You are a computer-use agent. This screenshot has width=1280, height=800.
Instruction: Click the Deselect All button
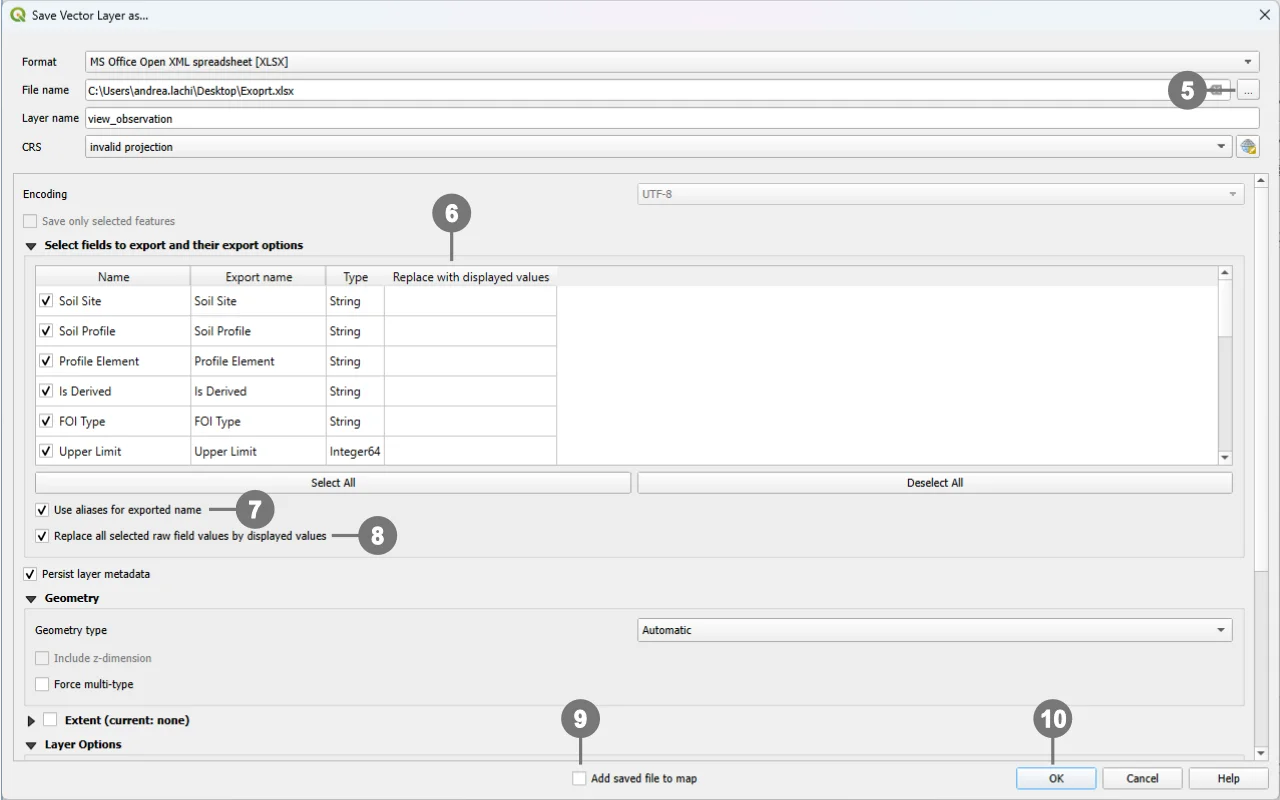coord(934,483)
